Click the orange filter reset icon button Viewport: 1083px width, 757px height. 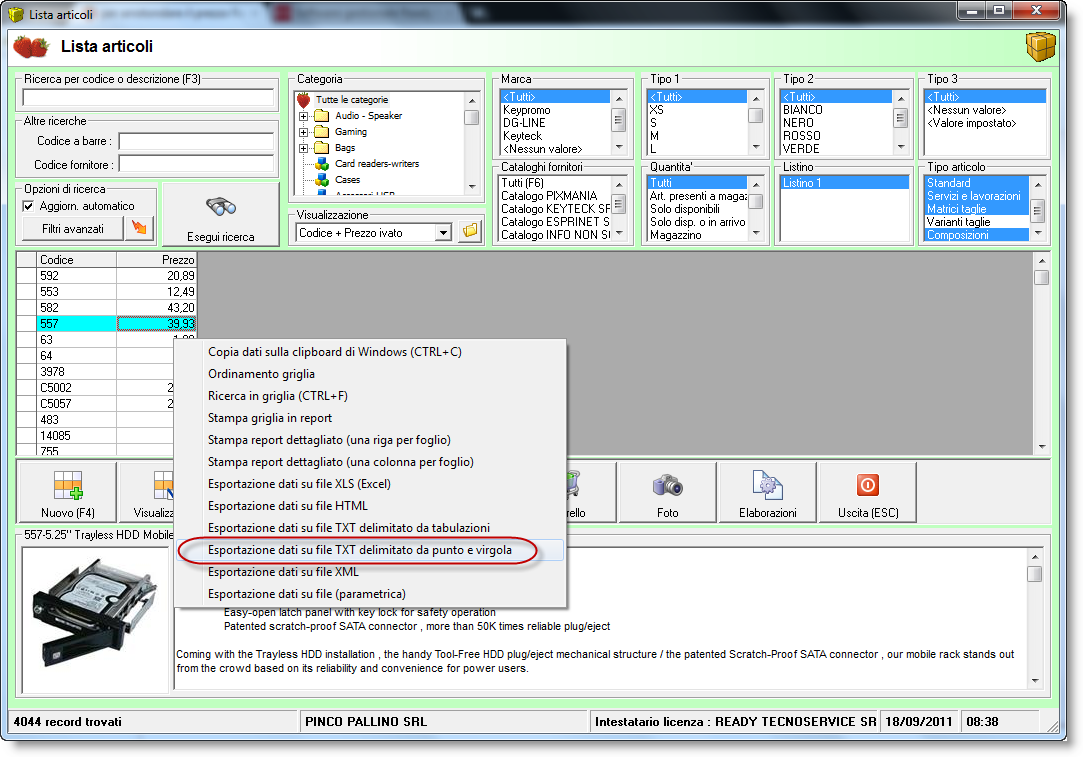[140, 228]
